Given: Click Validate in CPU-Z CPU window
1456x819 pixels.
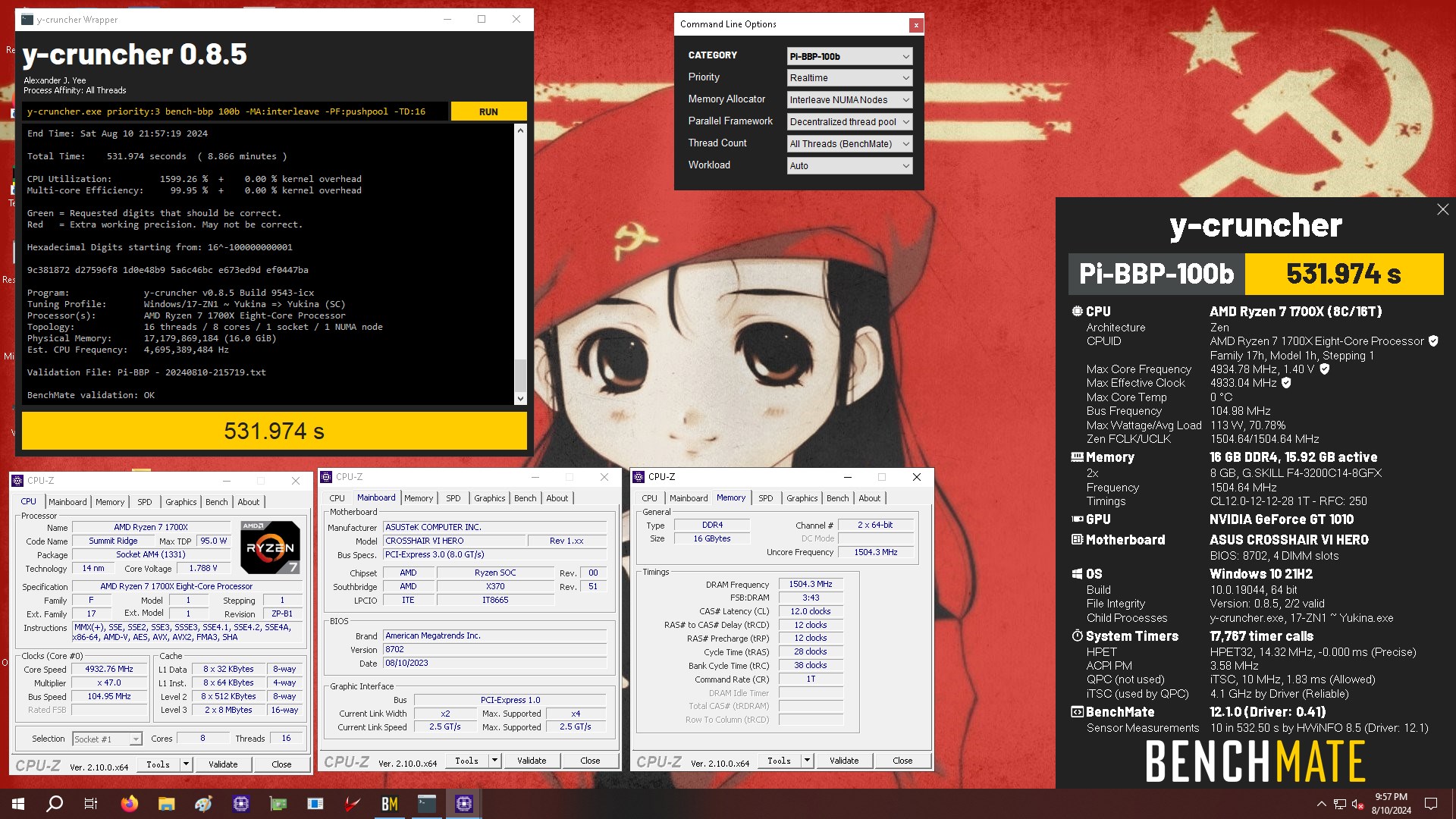Looking at the screenshot, I should [x=223, y=764].
